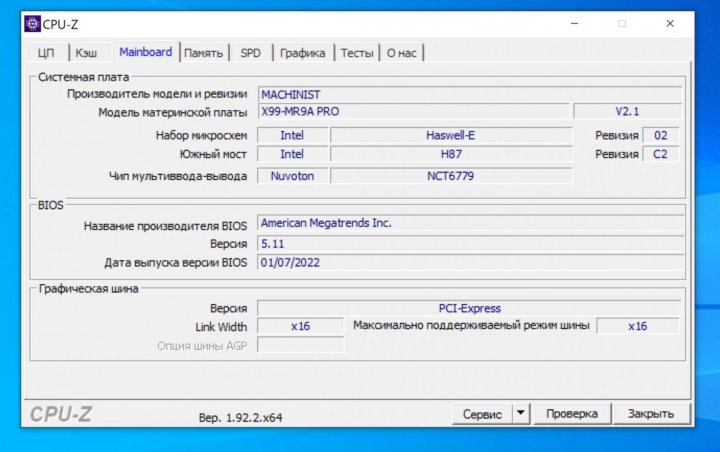This screenshot has width=720, height=452.
Task: Open the Графика tab
Action: pyautogui.click(x=302, y=53)
